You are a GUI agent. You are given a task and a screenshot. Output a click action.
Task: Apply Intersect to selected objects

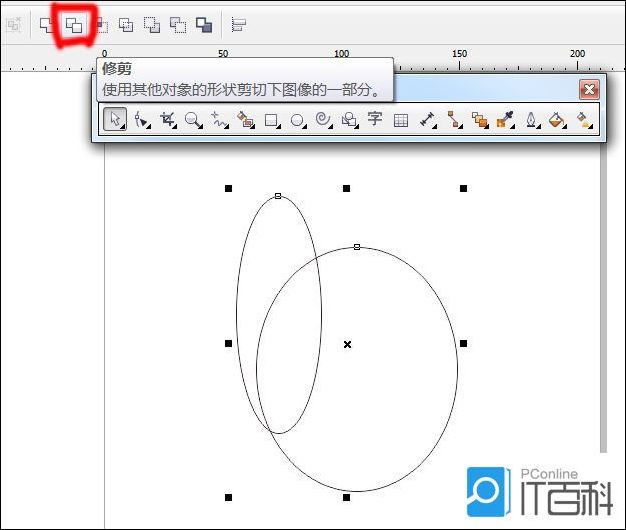(x=100, y=25)
